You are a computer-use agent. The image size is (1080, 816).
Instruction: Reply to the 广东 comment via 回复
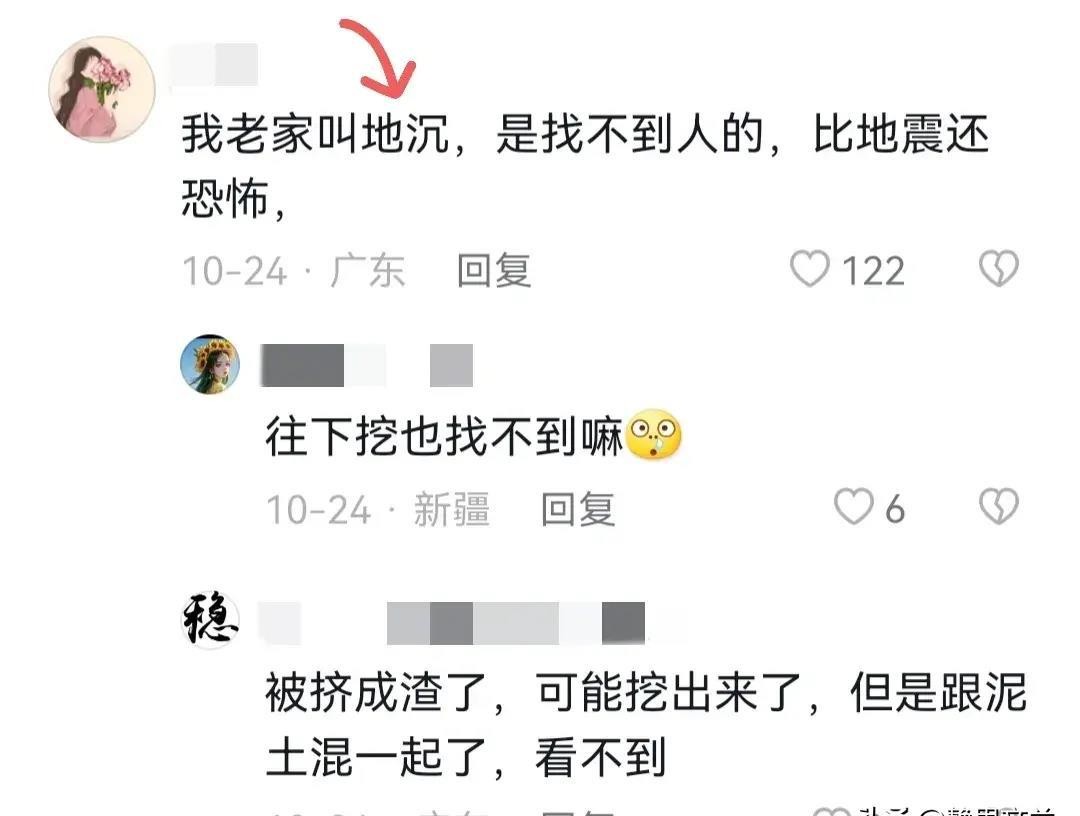point(494,270)
